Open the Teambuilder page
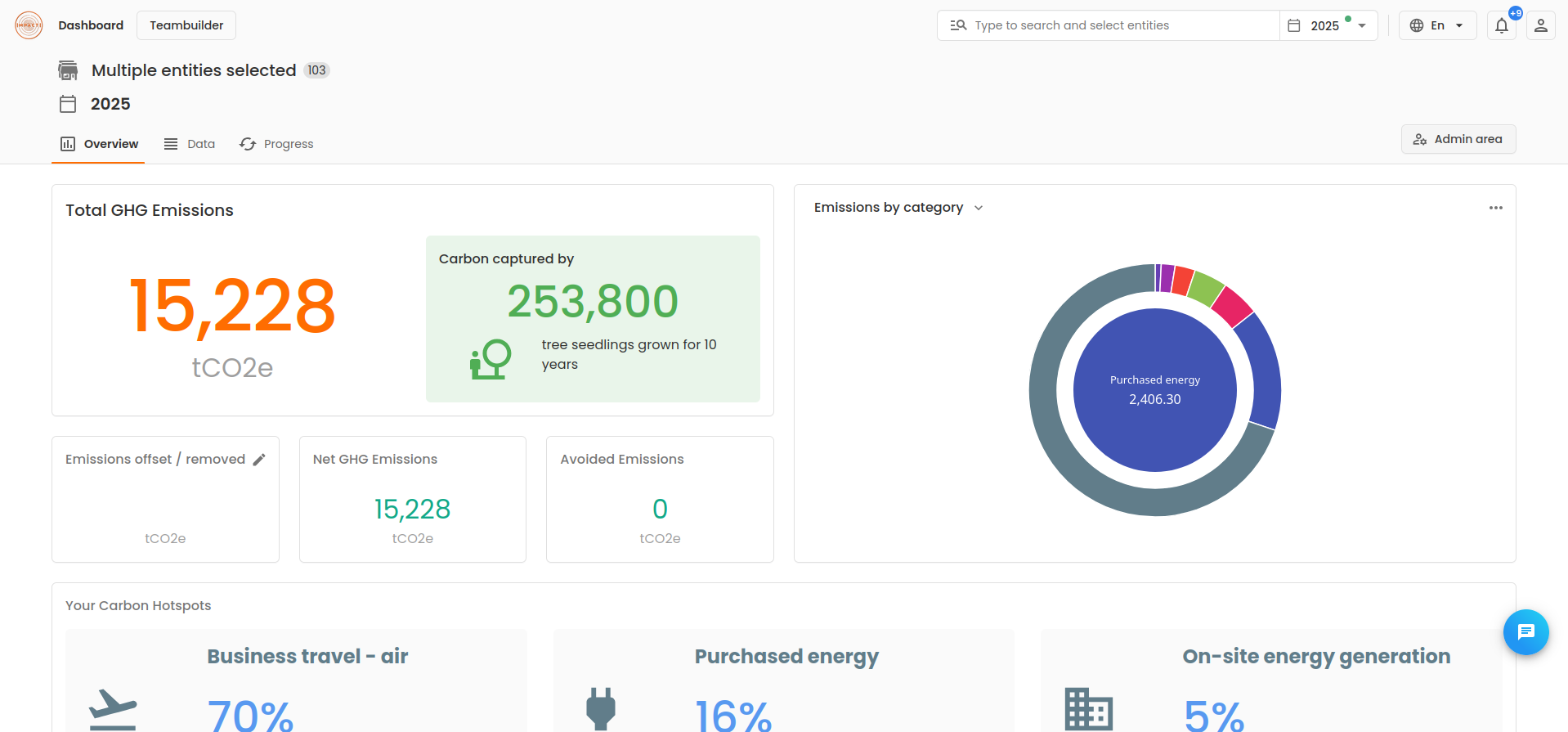Image resolution: width=1568 pixels, height=732 pixels. [x=186, y=25]
